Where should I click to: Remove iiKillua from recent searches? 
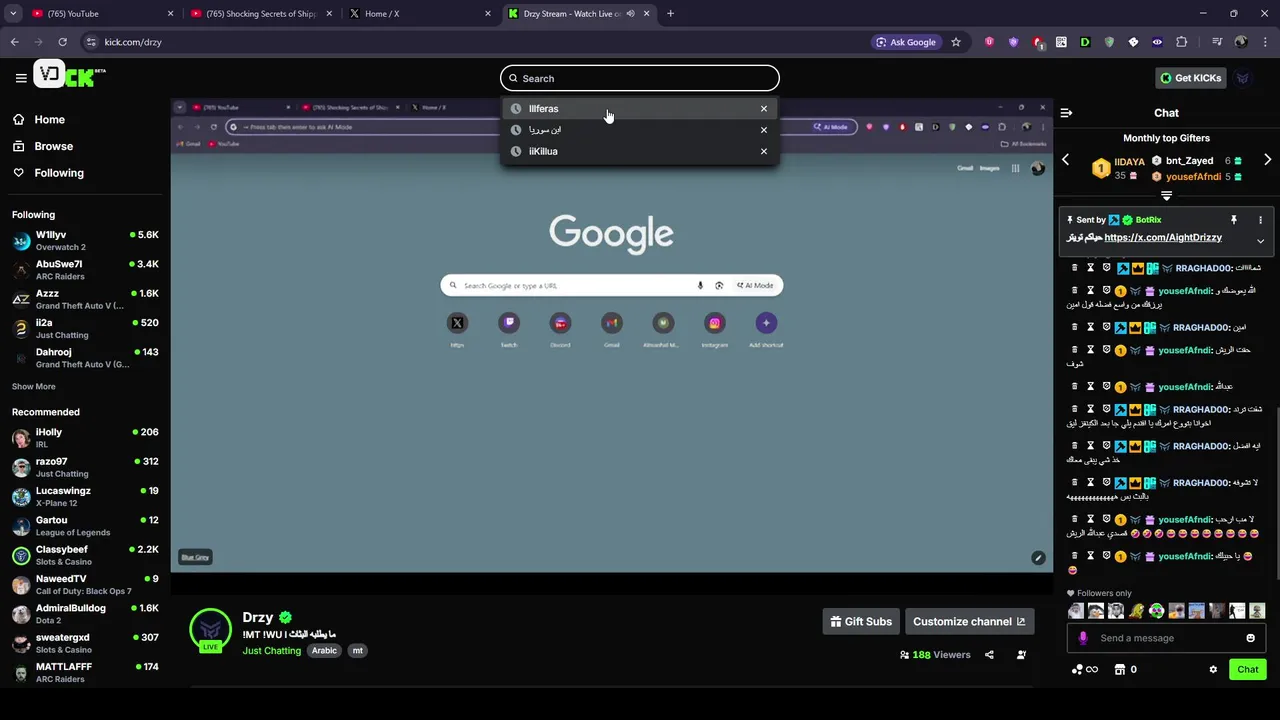[x=764, y=151]
